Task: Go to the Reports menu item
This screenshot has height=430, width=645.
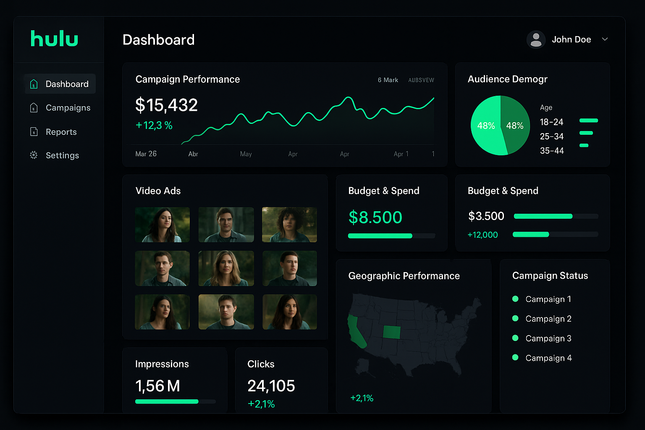Action: (61, 132)
